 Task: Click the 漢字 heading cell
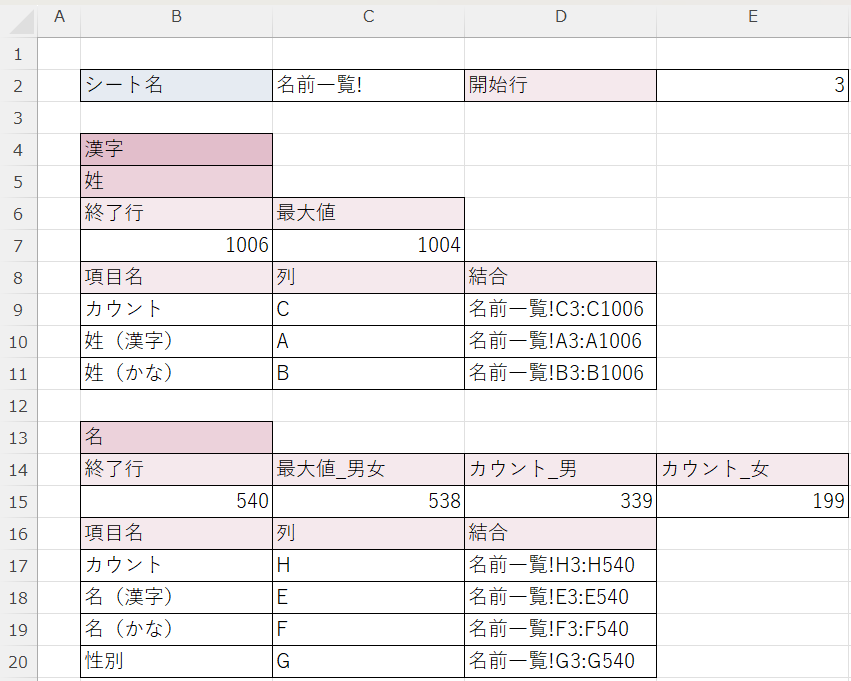[176, 150]
